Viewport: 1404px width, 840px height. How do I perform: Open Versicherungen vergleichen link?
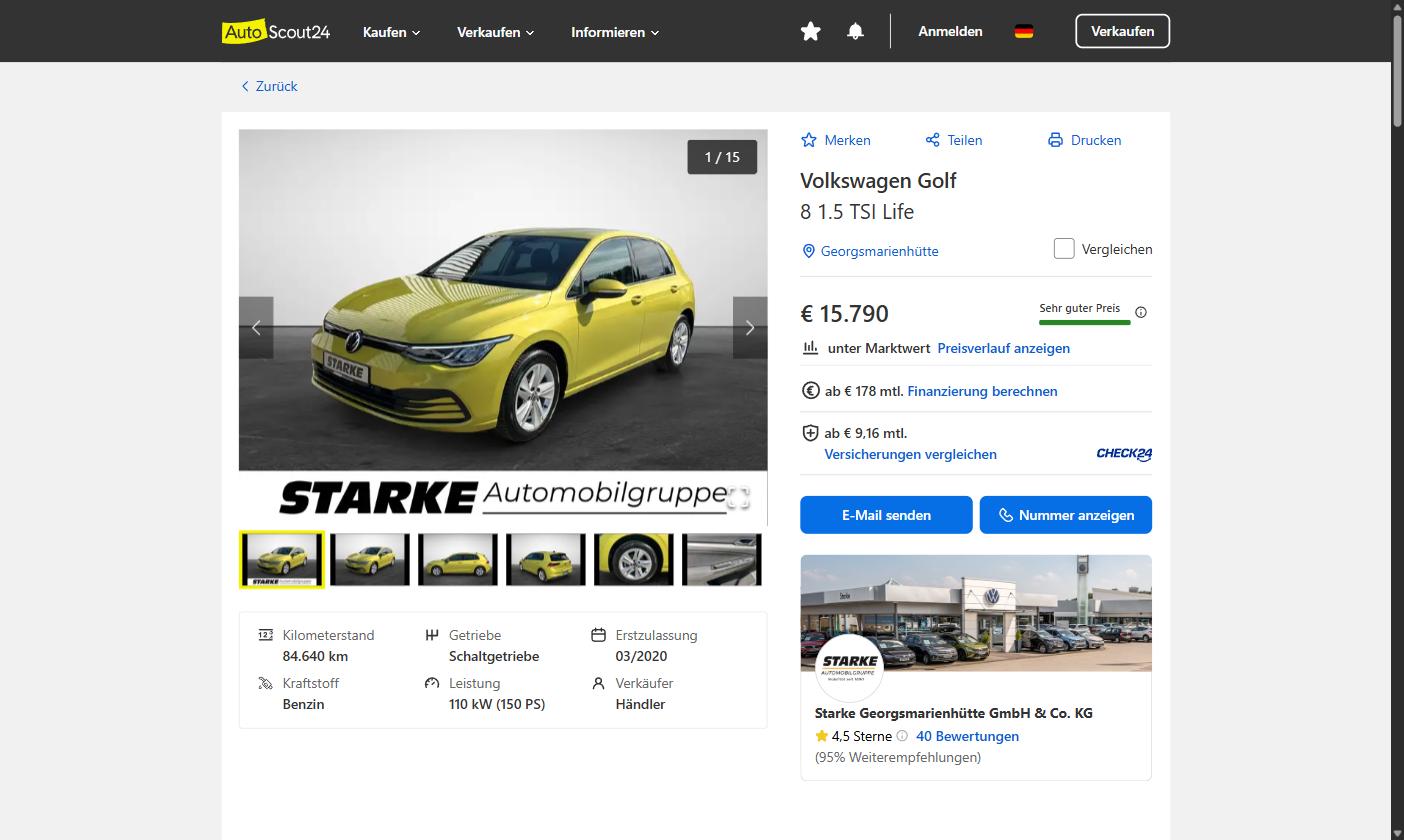(x=910, y=454)
